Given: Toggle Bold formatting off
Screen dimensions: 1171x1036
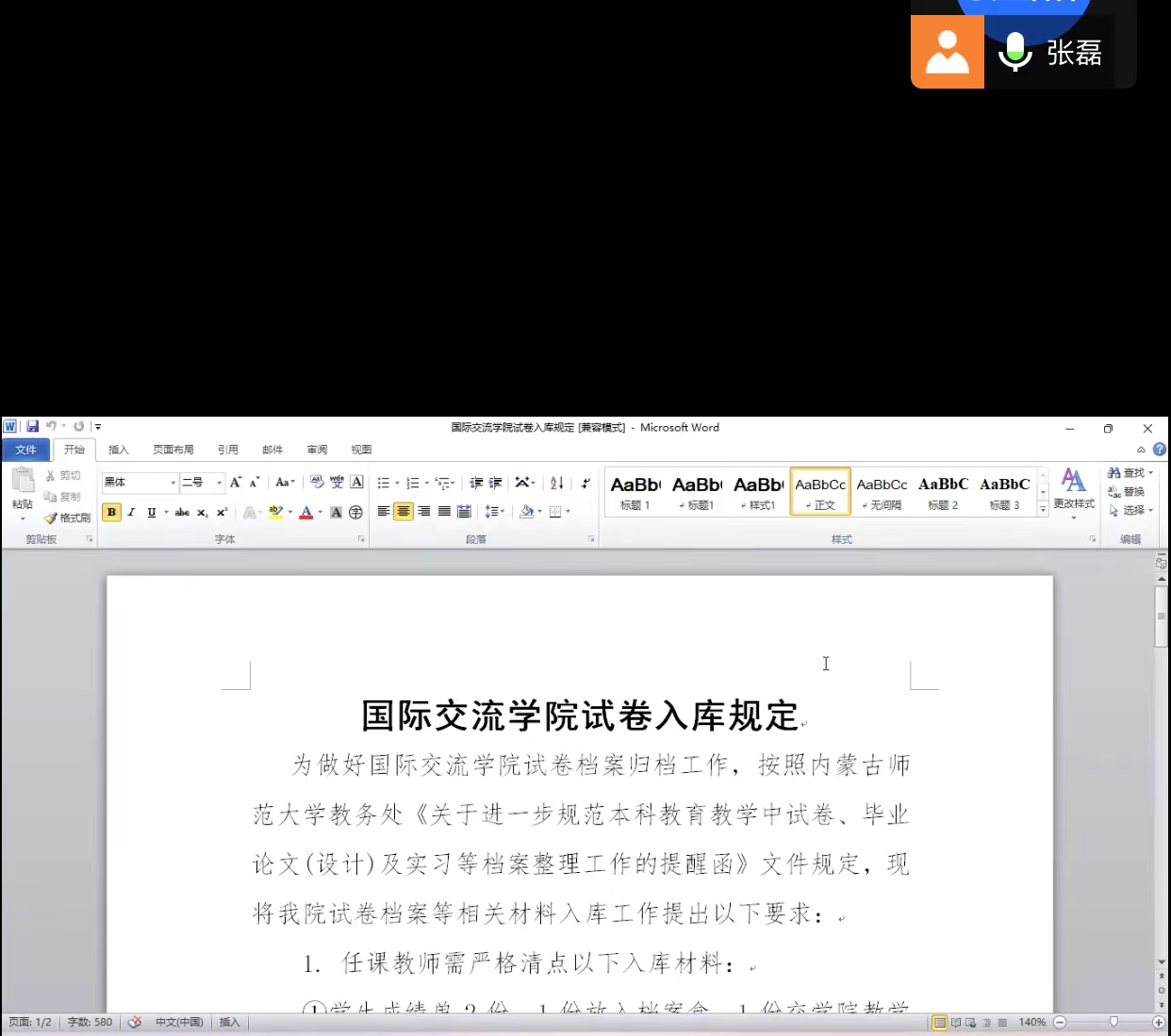Looking at the screenshot, I should point(111,513).
